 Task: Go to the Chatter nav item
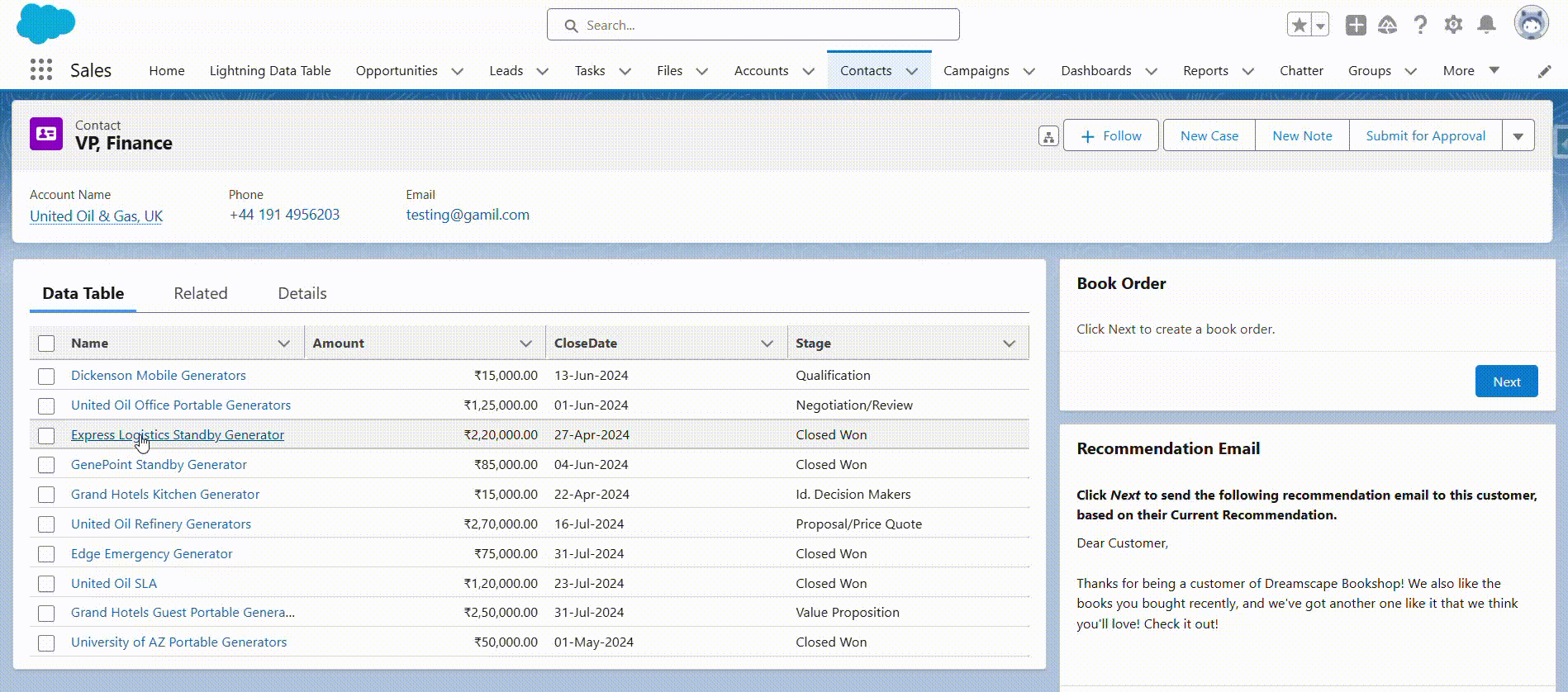(1301, 71)
